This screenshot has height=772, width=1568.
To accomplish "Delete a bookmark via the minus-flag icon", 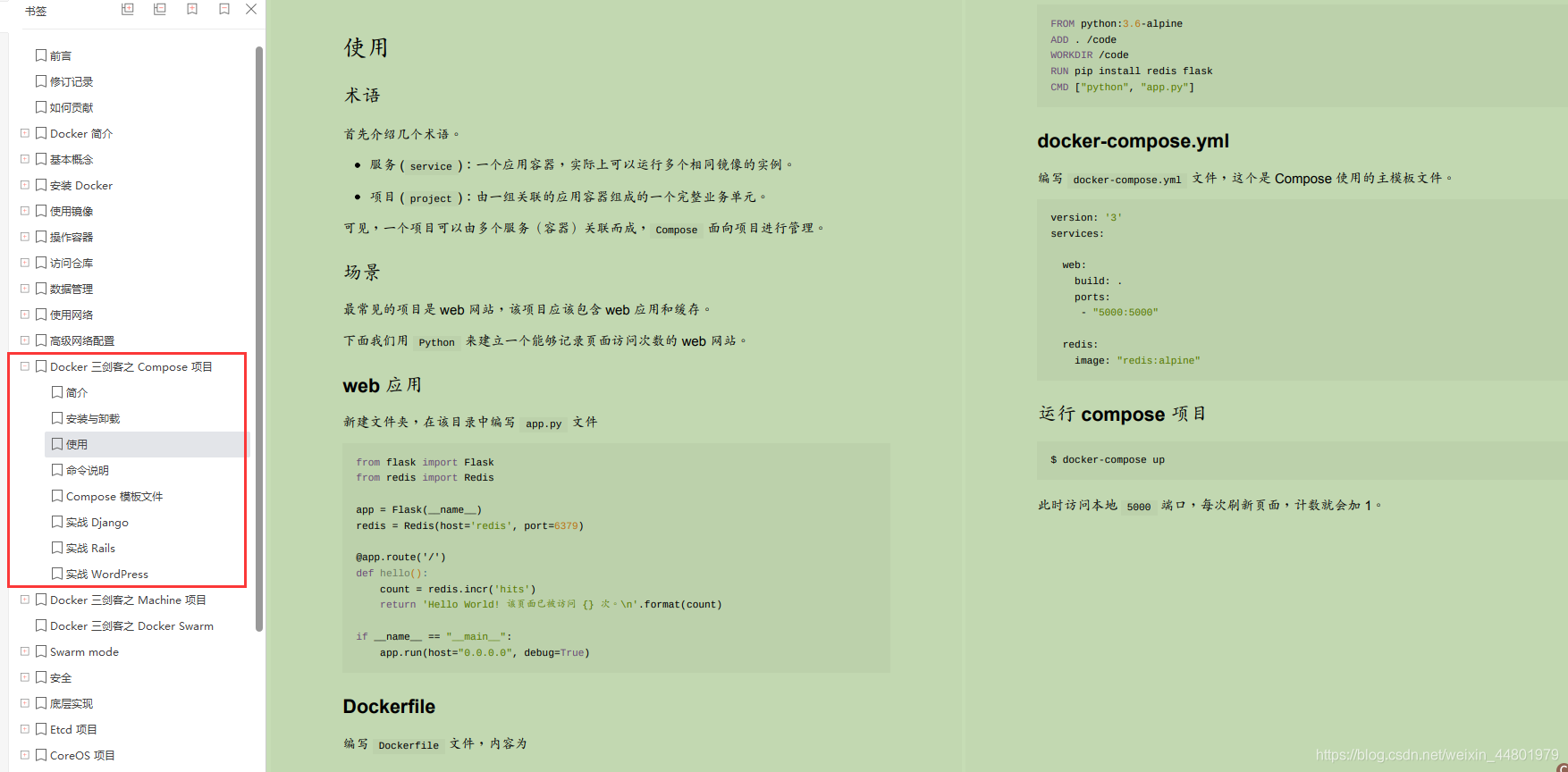I will [224, 9].
